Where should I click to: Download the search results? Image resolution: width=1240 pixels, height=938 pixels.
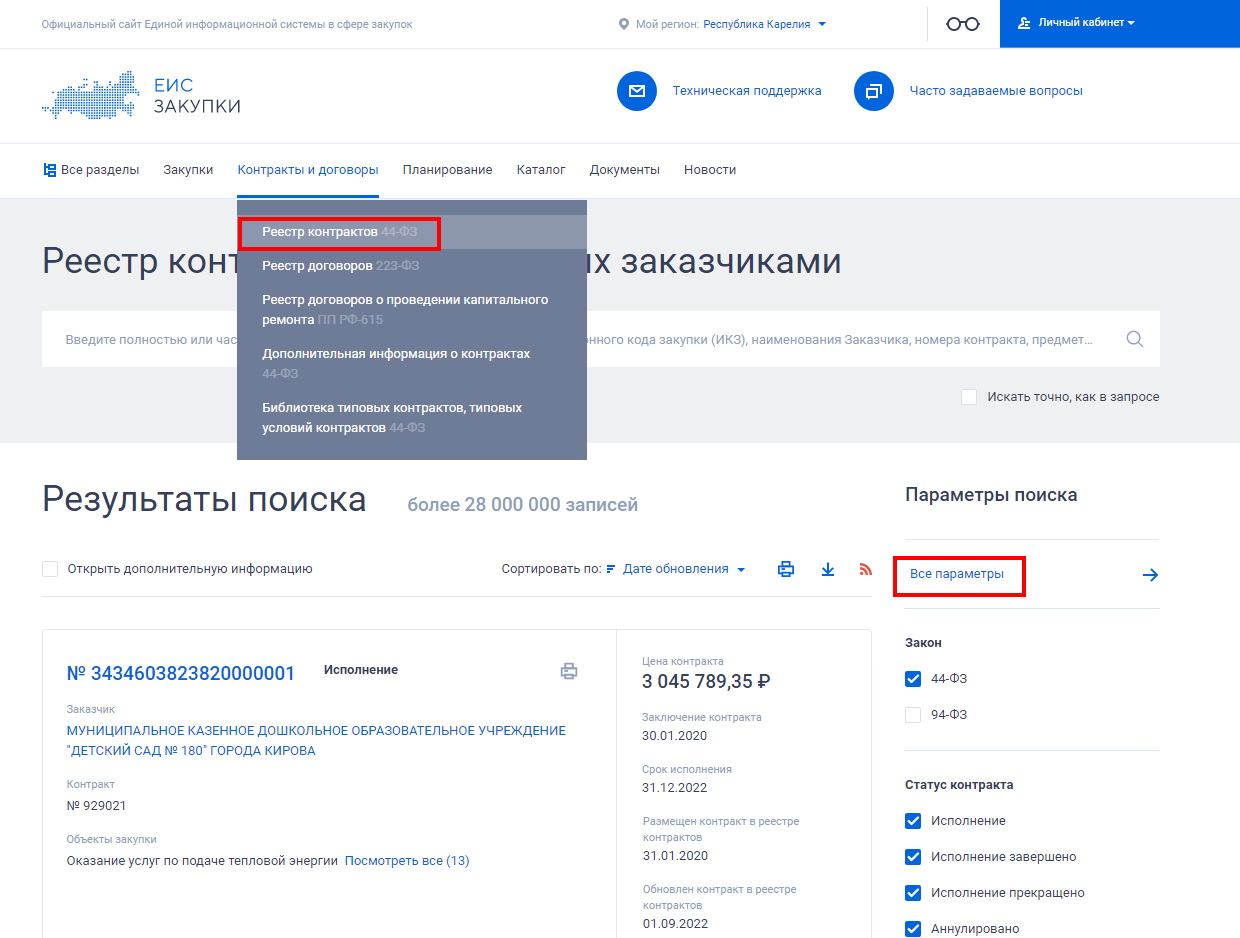(828, 569)
